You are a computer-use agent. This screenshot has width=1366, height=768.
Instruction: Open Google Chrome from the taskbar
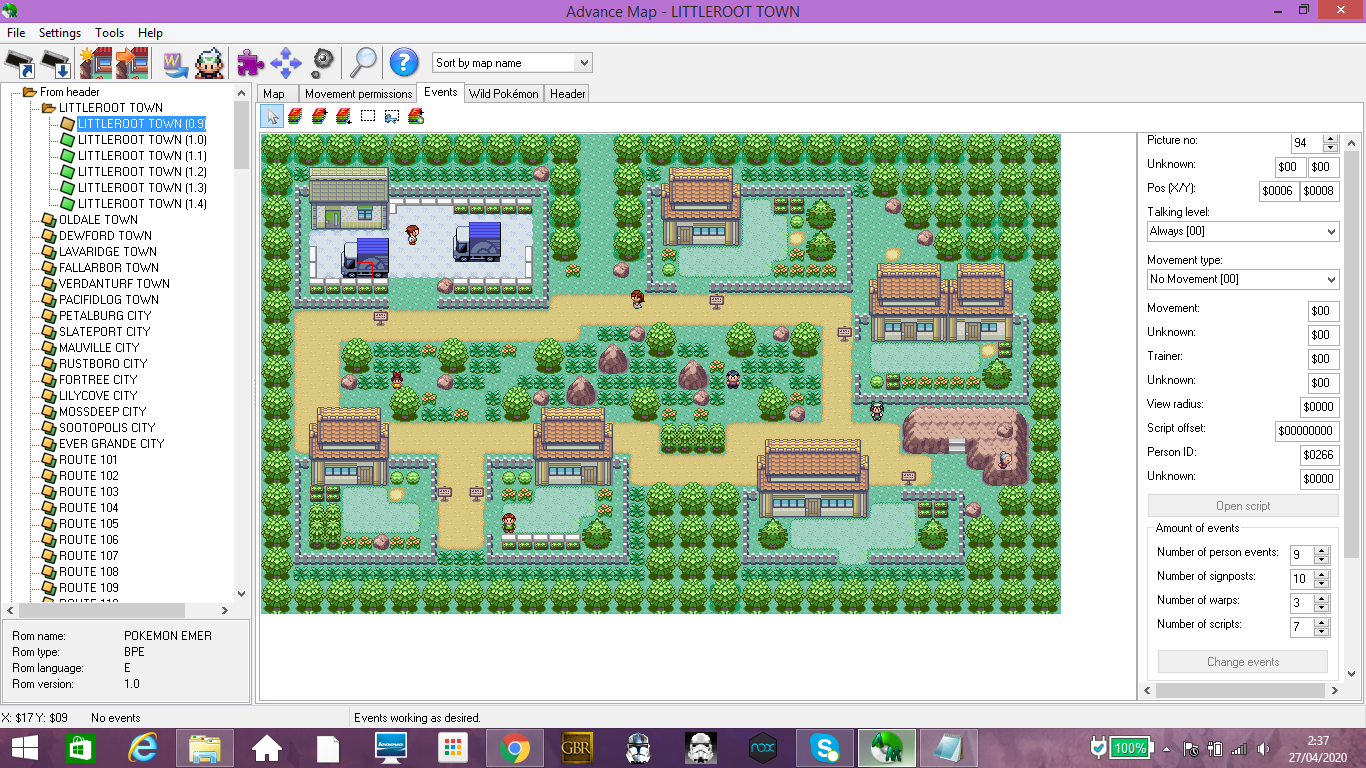coord(515,748)
